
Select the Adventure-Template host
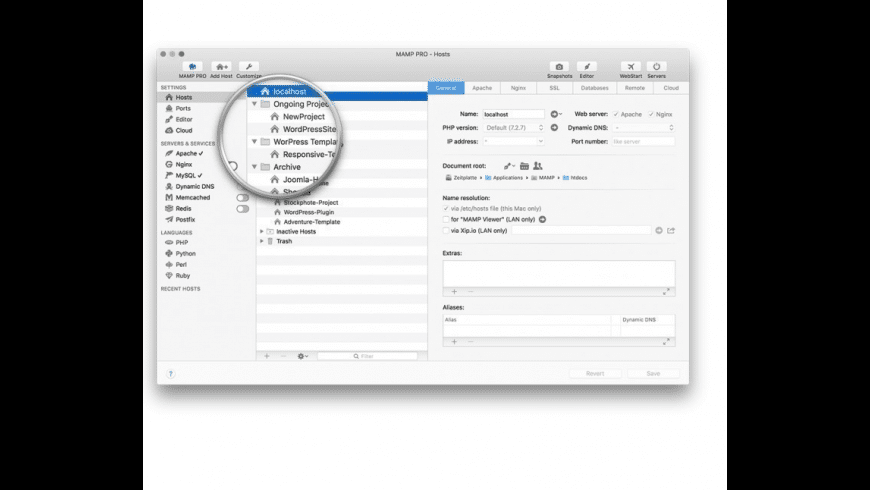tap(312, 222)
